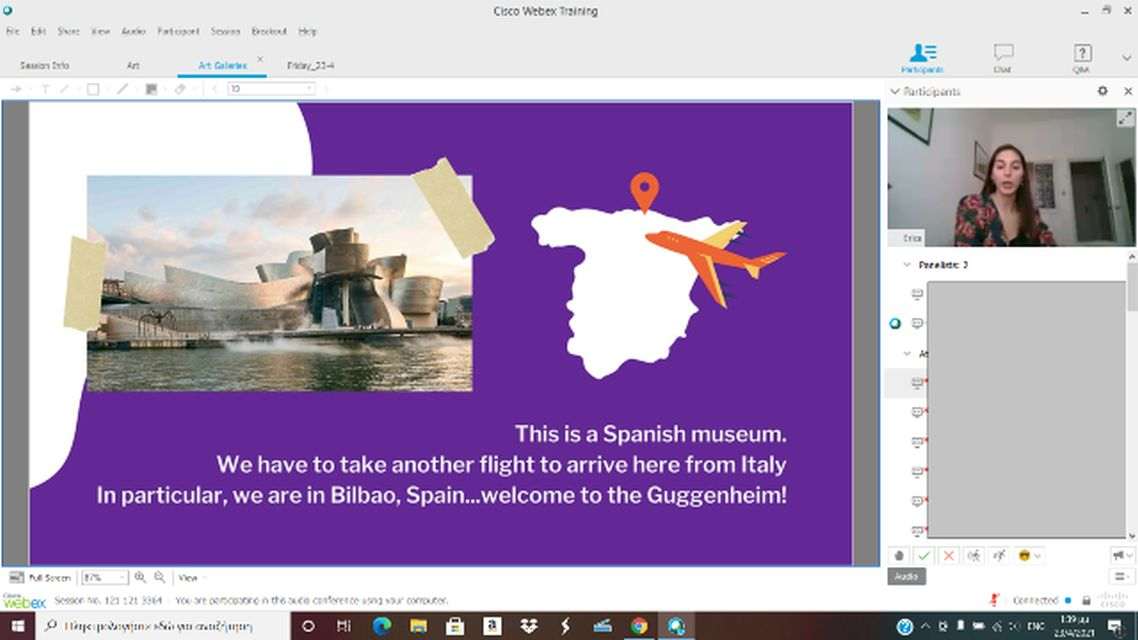Open the File menu
The height and width of the screenshot is (640, 1138).
[x=12, y=31]
